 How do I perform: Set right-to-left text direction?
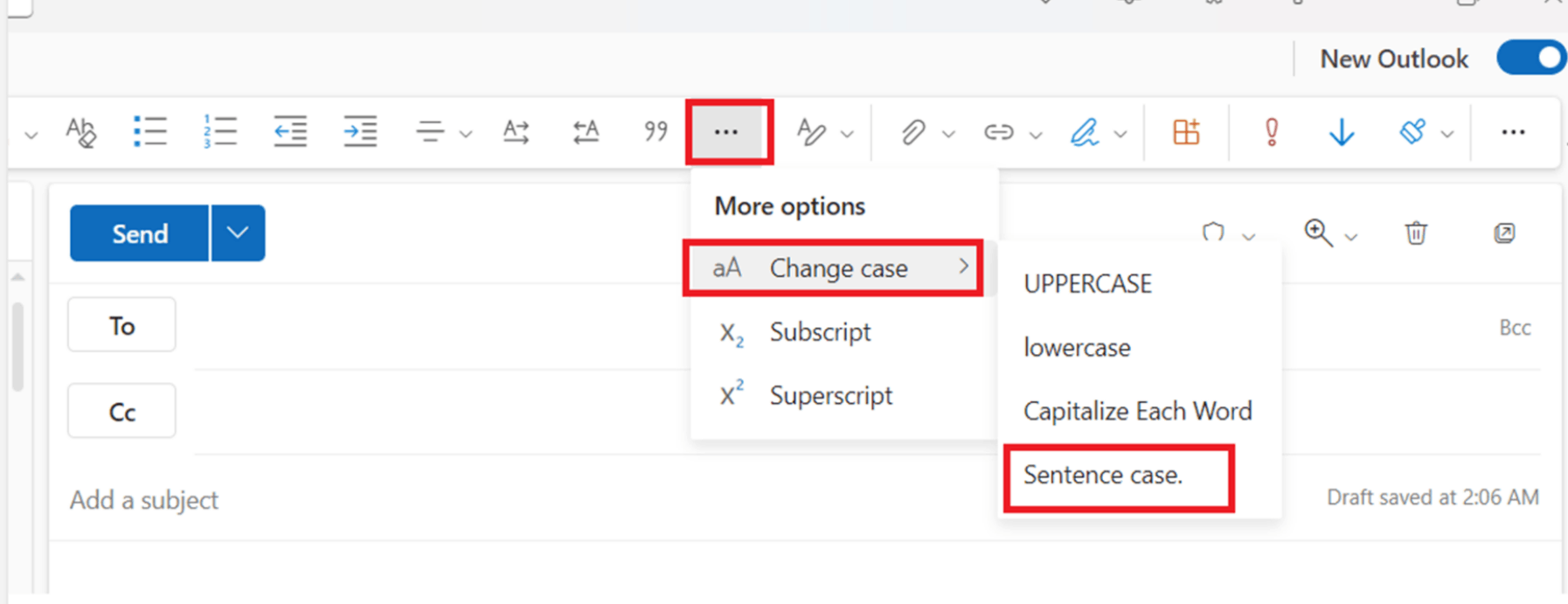click(x=586, y=132)
